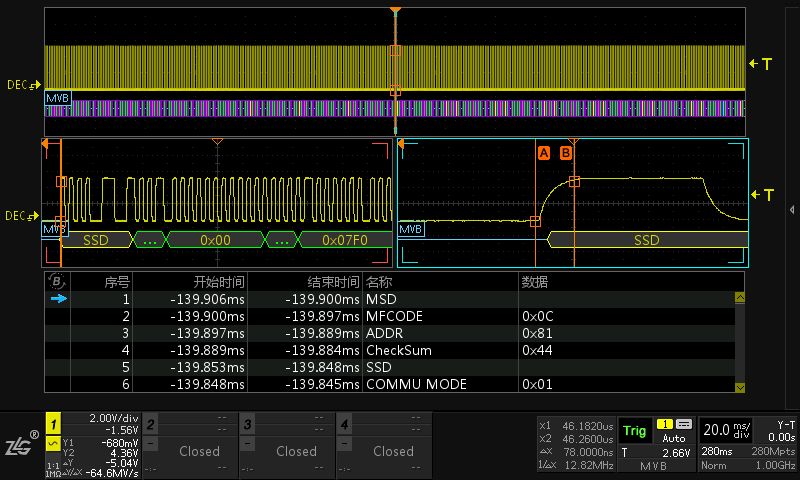Viewport: 800px width, 480px height.
Task: Click cursor A marker label in zoom window
Action: pos(544,153)
